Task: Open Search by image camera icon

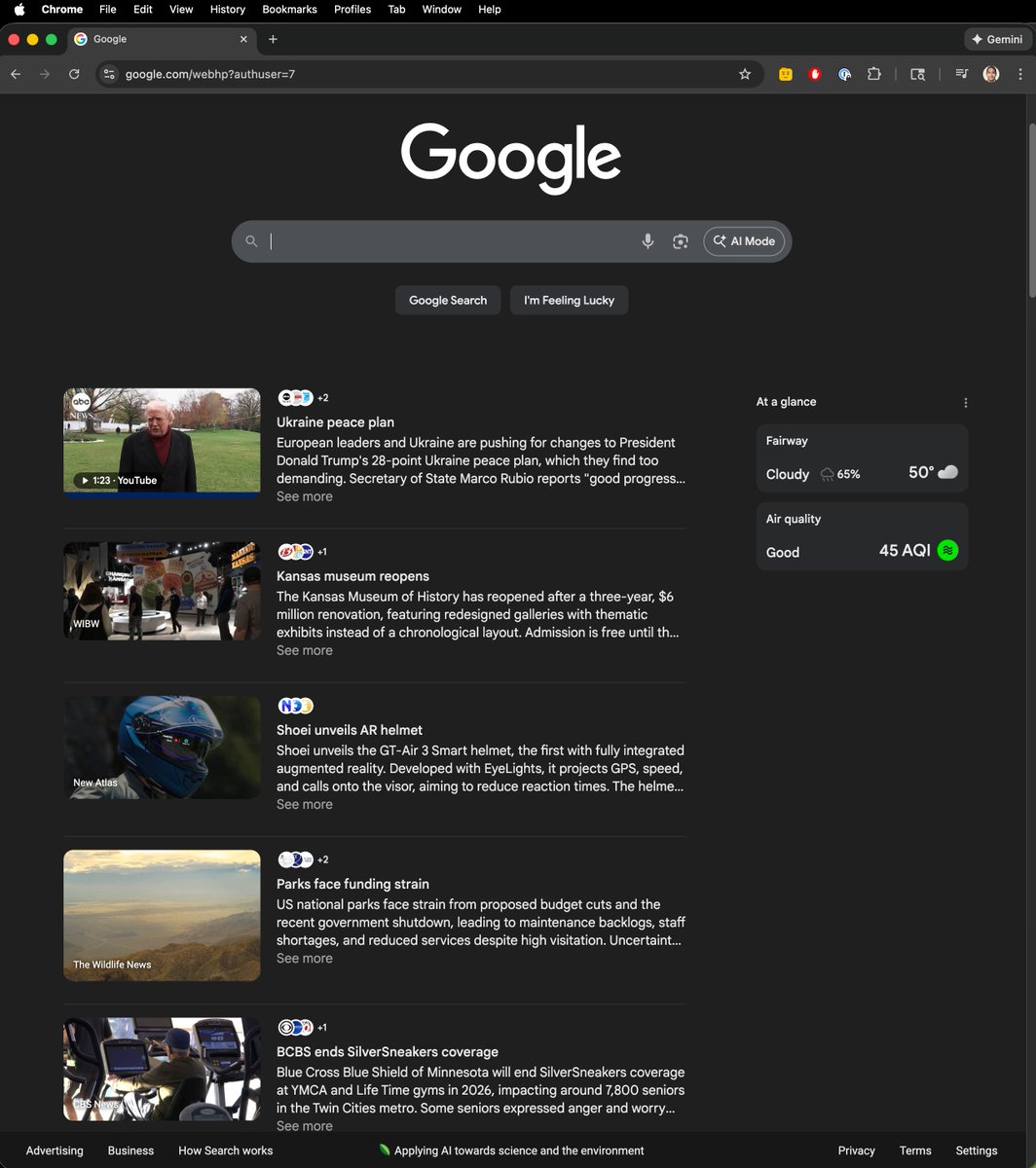Action: tap(681, 241)
